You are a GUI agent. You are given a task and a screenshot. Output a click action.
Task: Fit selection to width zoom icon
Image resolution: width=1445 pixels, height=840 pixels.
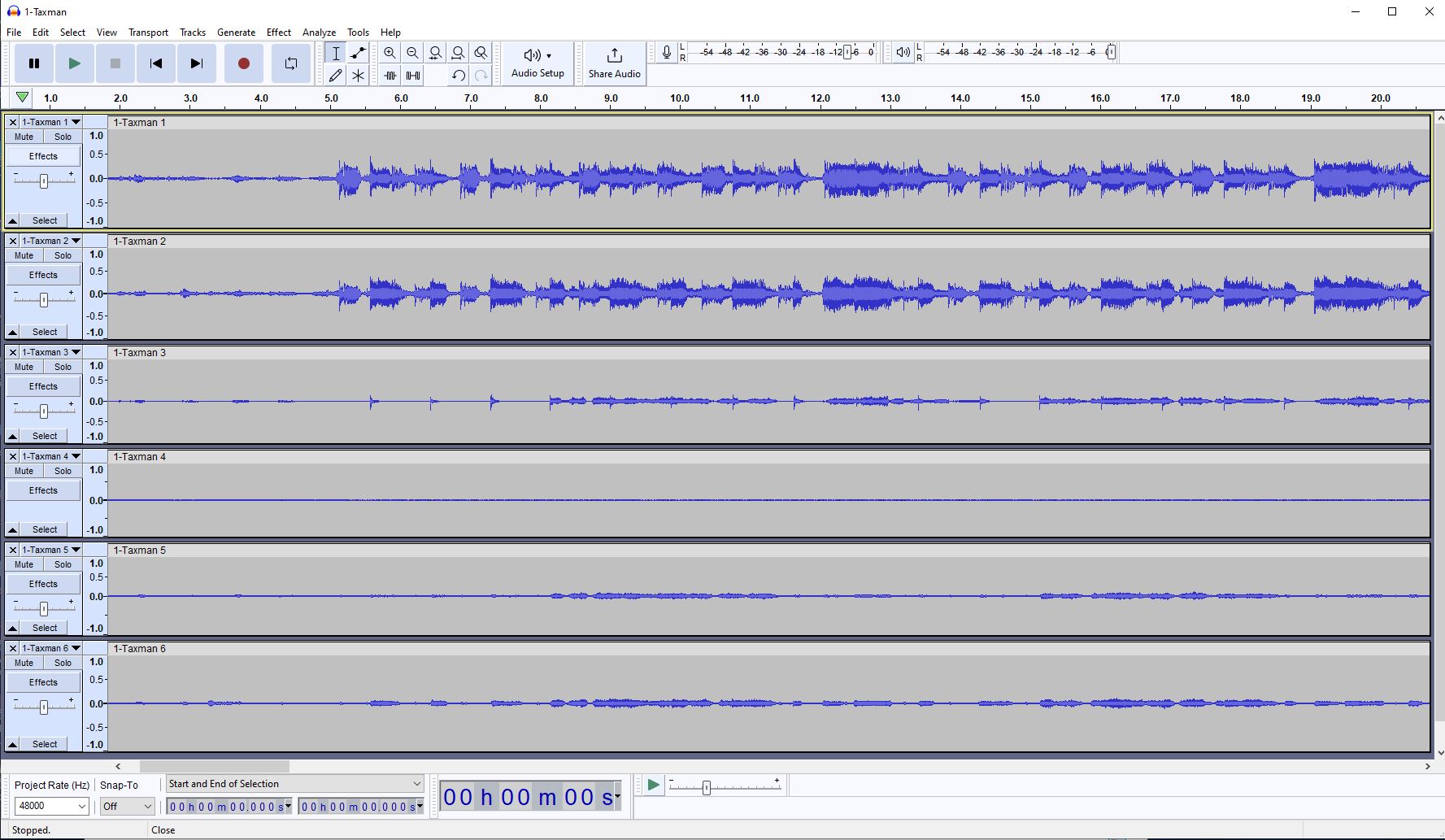point(436,53)
